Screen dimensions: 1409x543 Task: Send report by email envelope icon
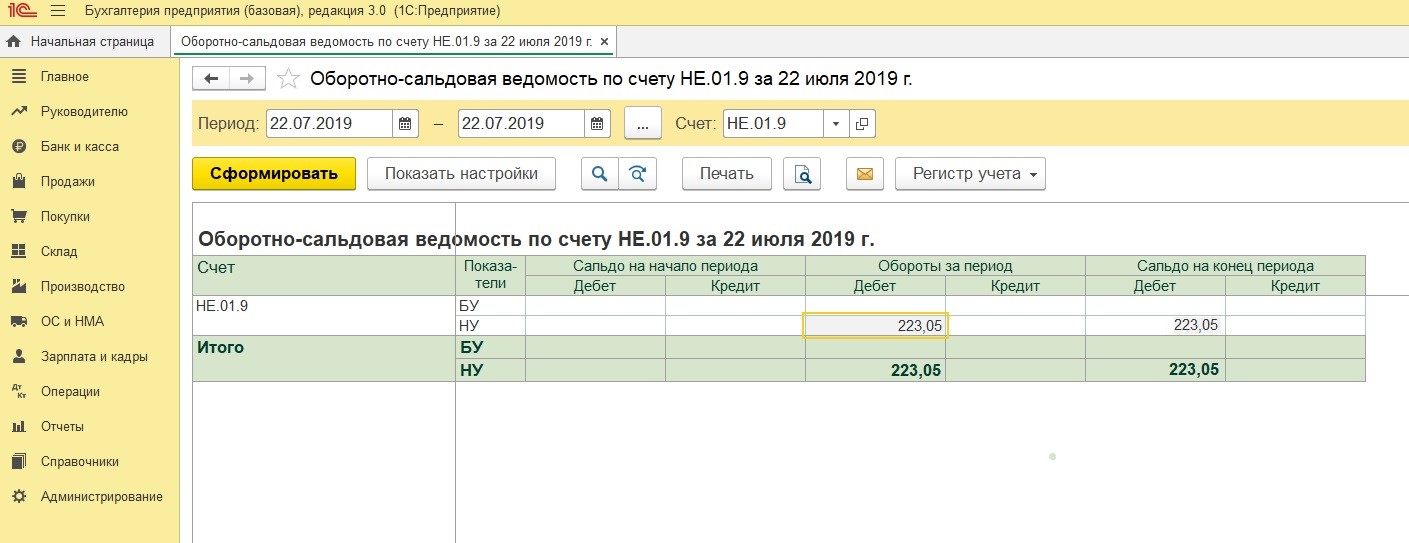click(864, 174)
